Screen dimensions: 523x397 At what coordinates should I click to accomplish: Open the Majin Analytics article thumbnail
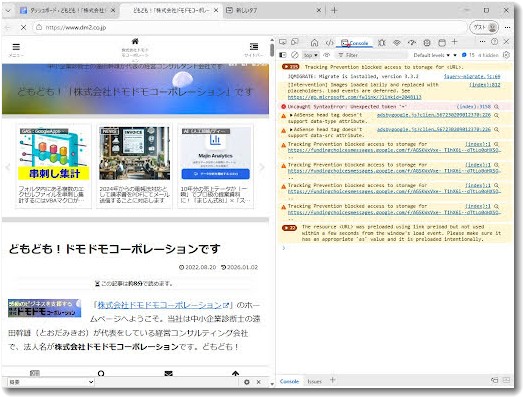pos(215,153)
